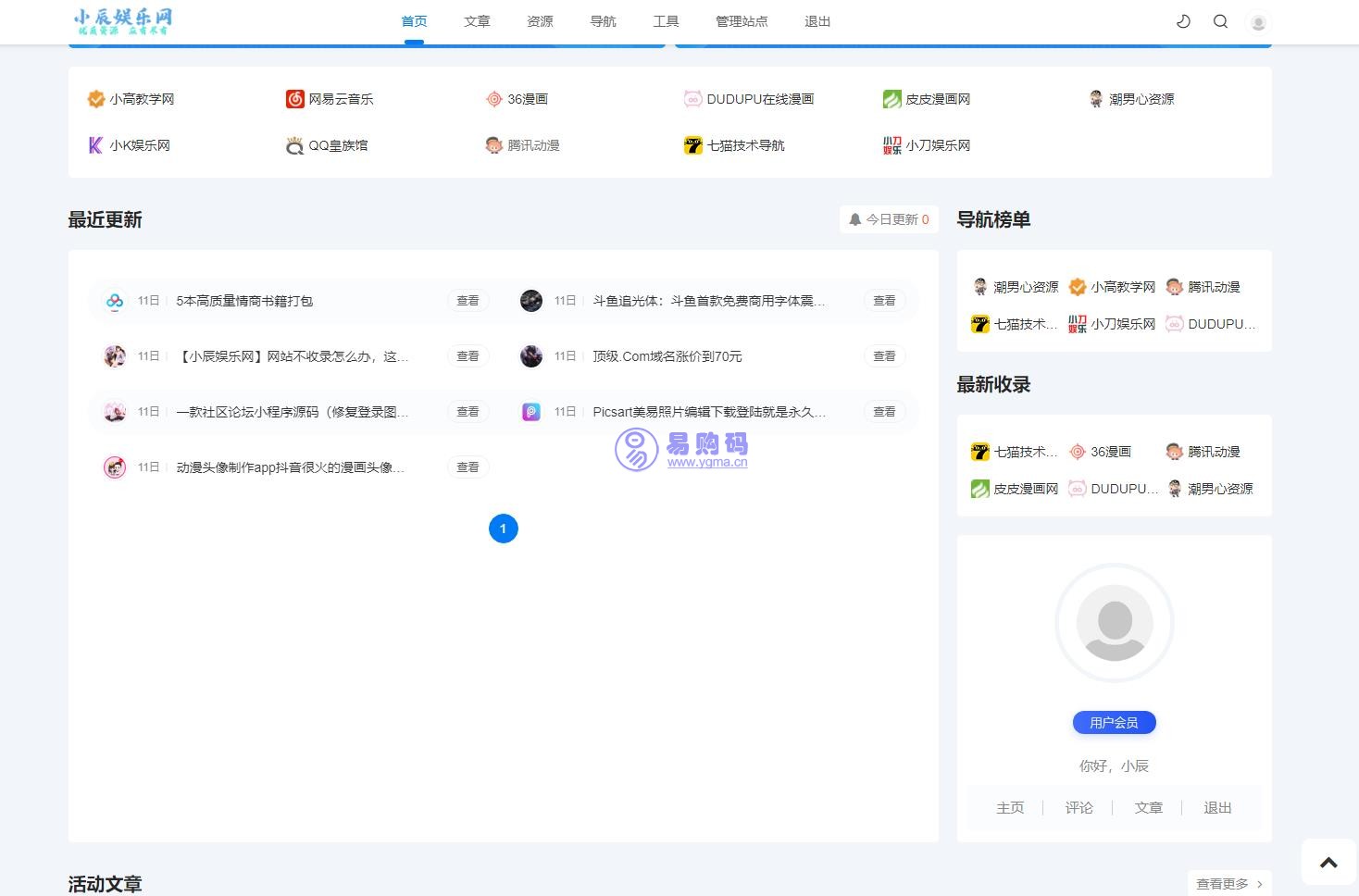Open 管理站点 in navigation bar
Image resolution: width=1359 pixels, height=896 pixels.
742,21
